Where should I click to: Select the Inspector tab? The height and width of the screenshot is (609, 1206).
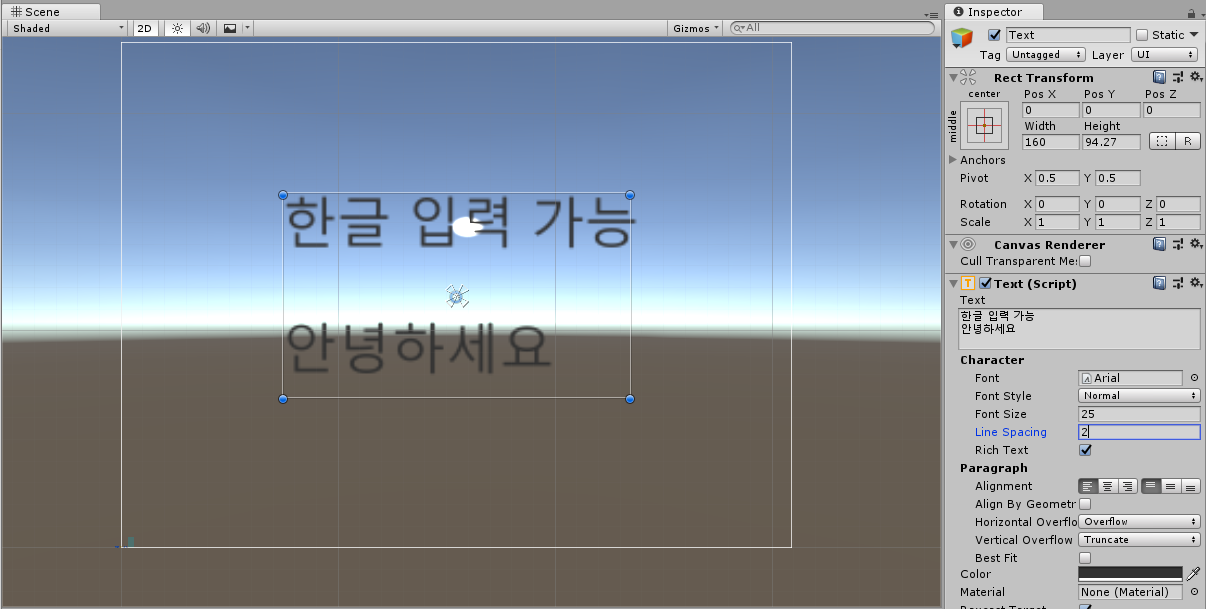point(994,12)
